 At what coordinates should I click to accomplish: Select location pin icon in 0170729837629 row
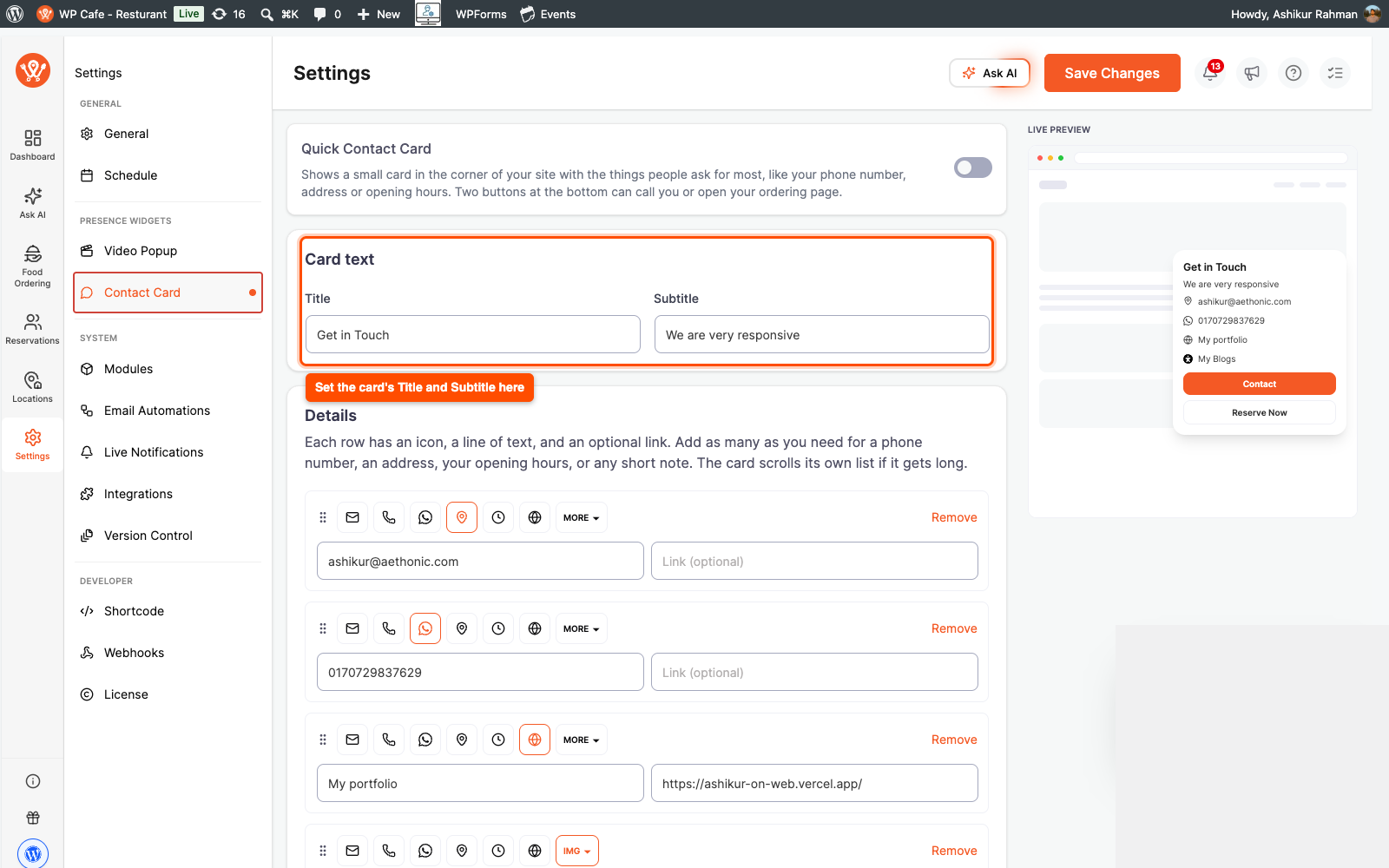coord(462,628)
